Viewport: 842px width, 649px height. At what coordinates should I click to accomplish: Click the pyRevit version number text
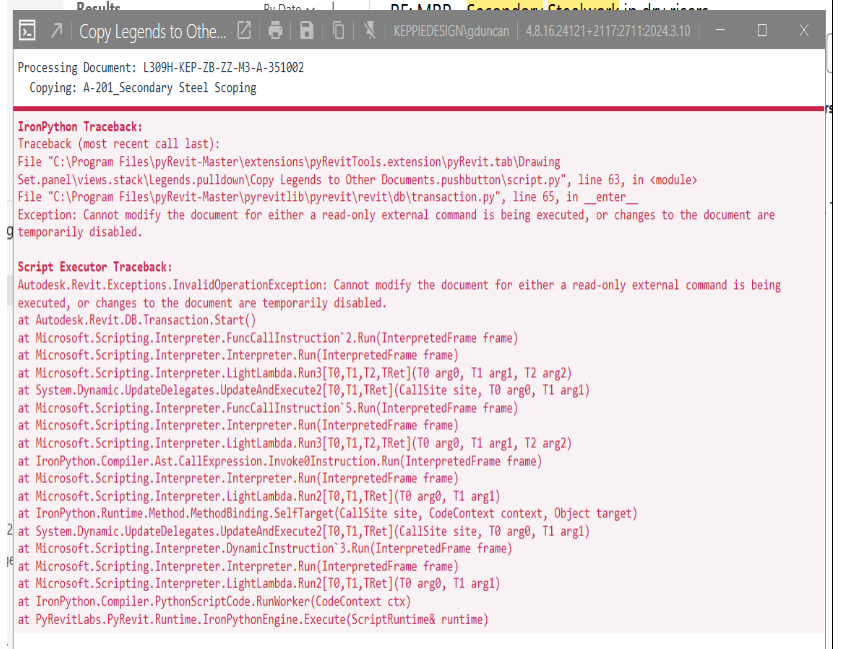coord(608,31)
